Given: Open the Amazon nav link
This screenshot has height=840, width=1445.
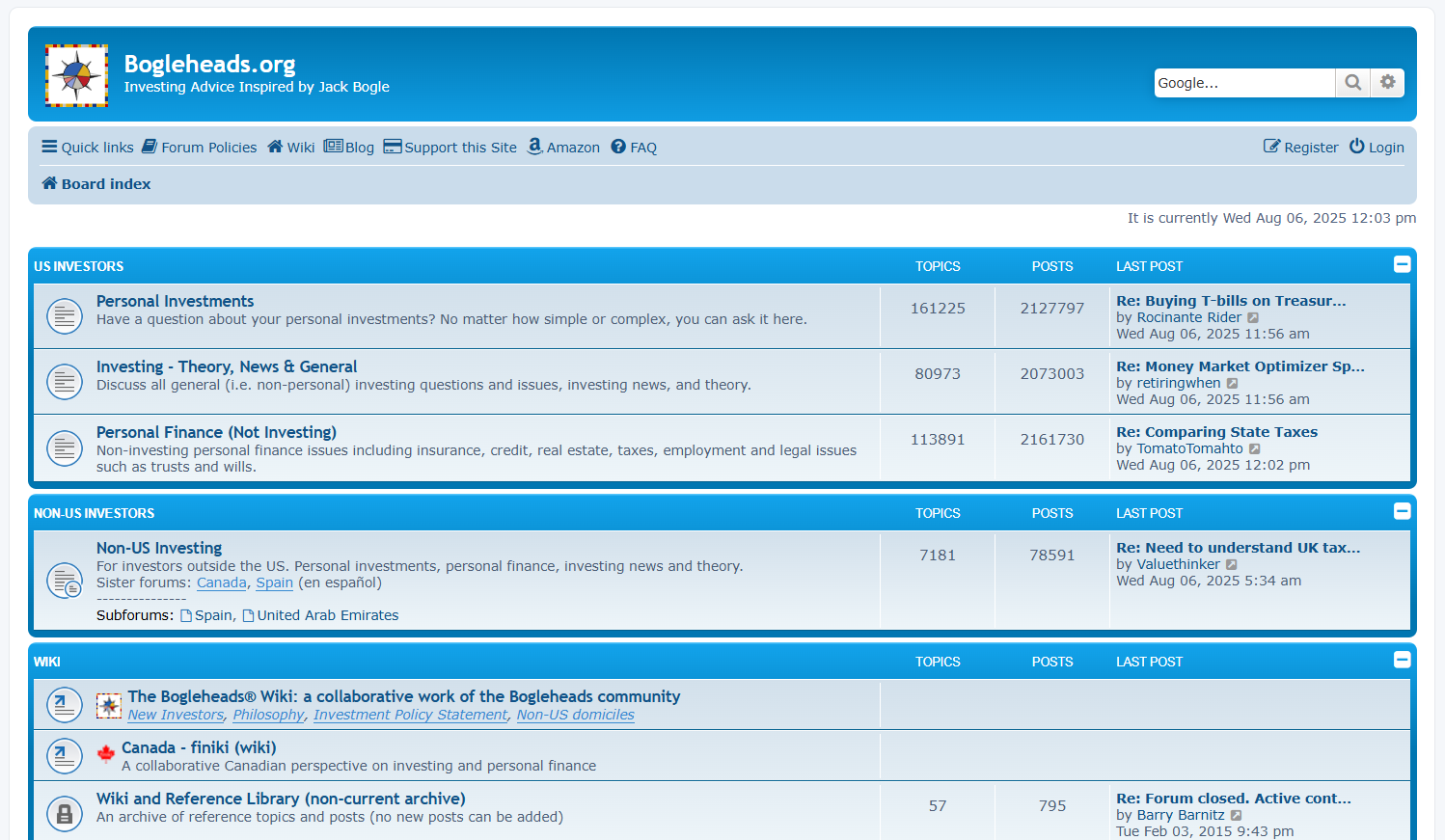Looking at the screenshot, I should pos(563,148).
